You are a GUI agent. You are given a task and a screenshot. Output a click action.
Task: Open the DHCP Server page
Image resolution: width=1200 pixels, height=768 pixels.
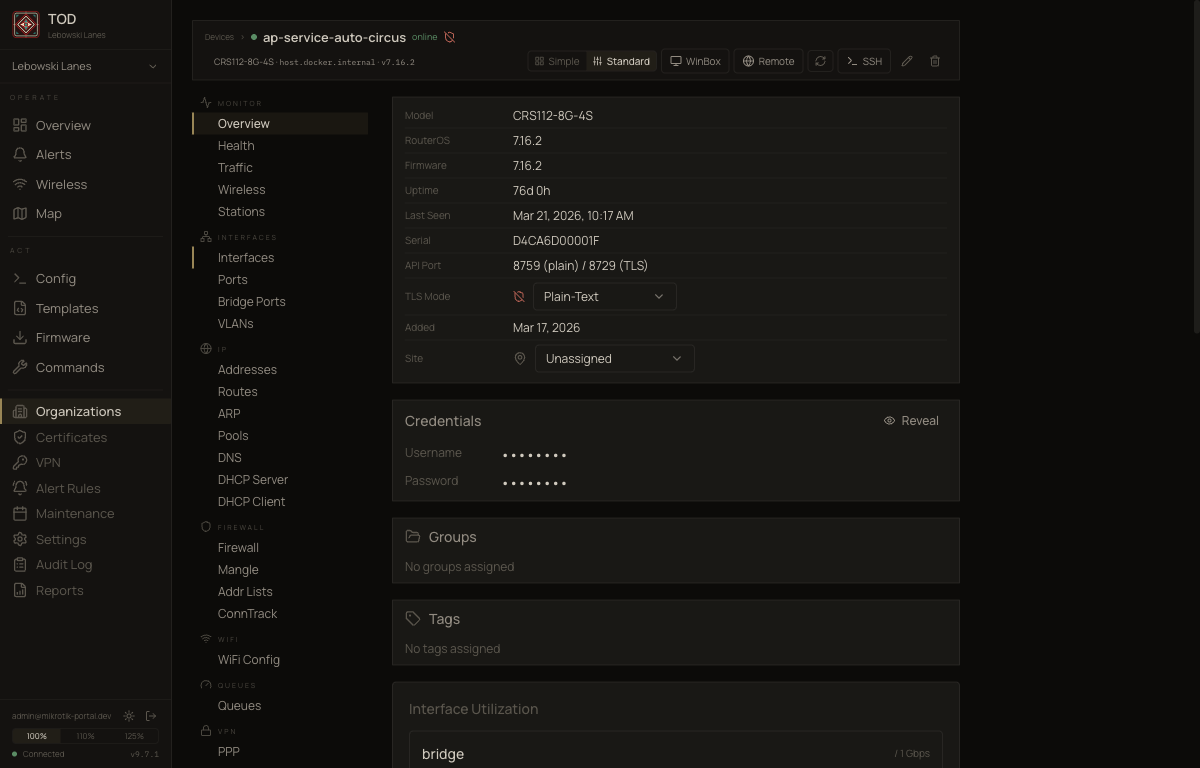[252, 479]
